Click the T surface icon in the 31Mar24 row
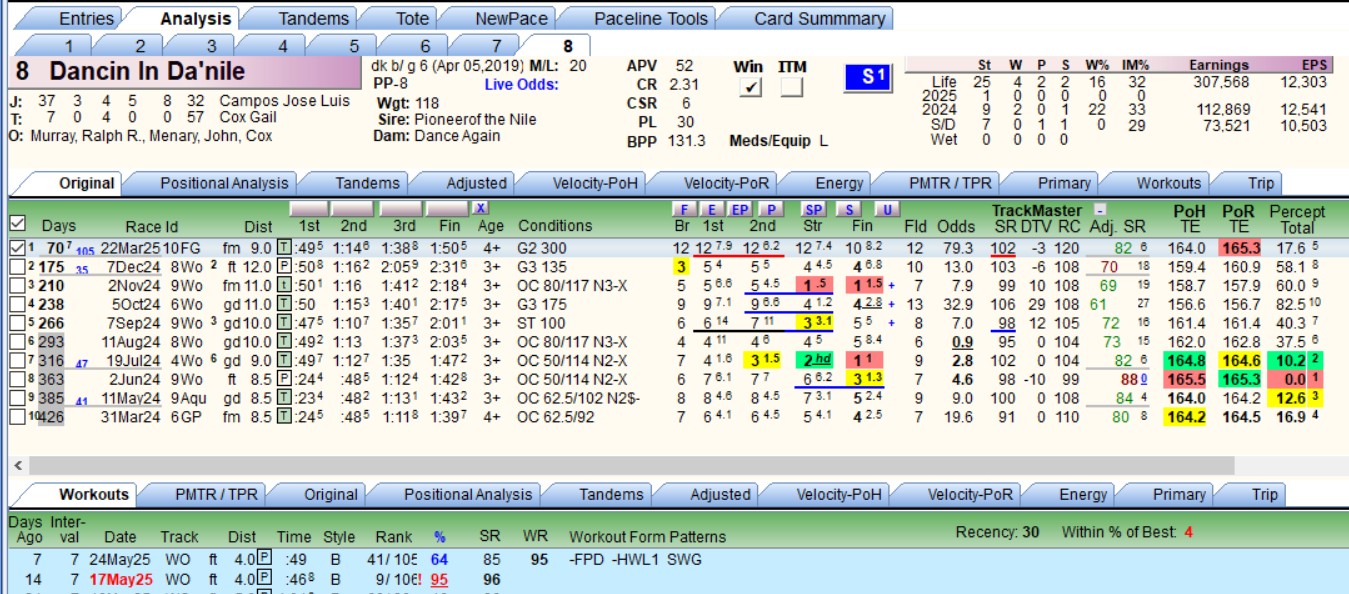Screen dimensions: 1349x594 click(x=283, y=417)
